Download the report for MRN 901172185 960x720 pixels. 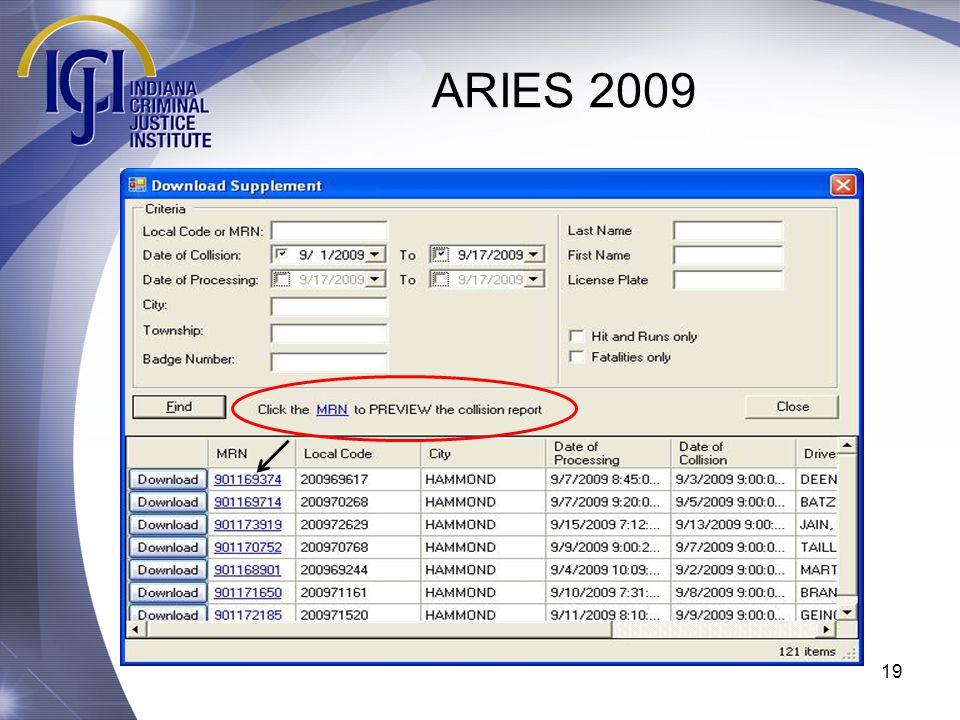168,613
